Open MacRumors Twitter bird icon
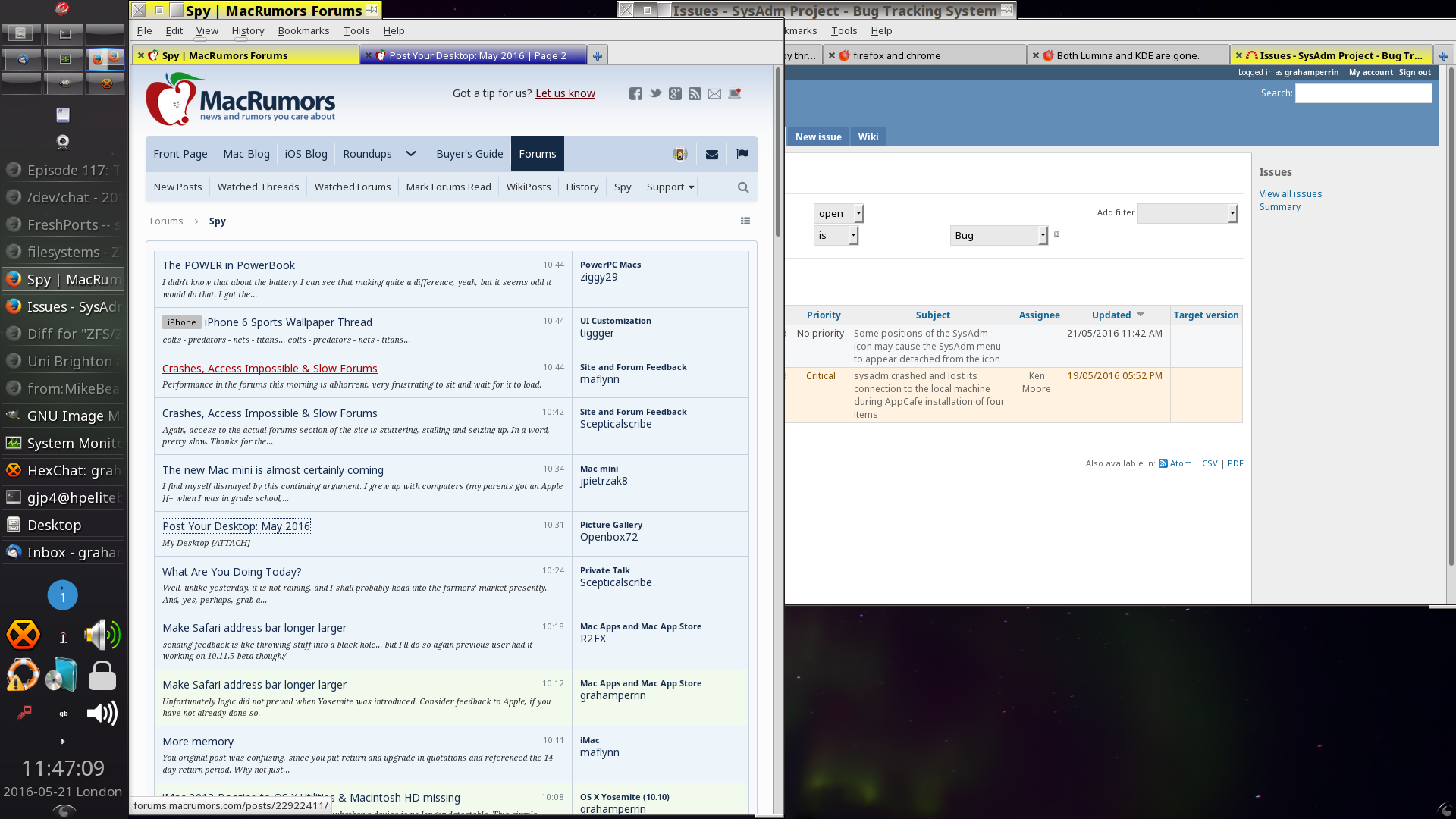 655,93
